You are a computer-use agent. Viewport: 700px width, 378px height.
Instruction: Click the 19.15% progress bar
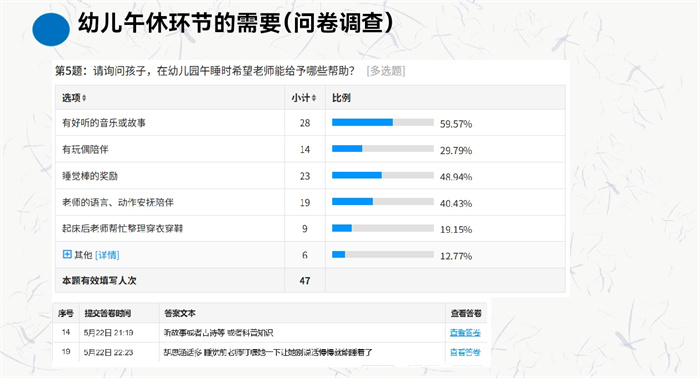[383, 228]
